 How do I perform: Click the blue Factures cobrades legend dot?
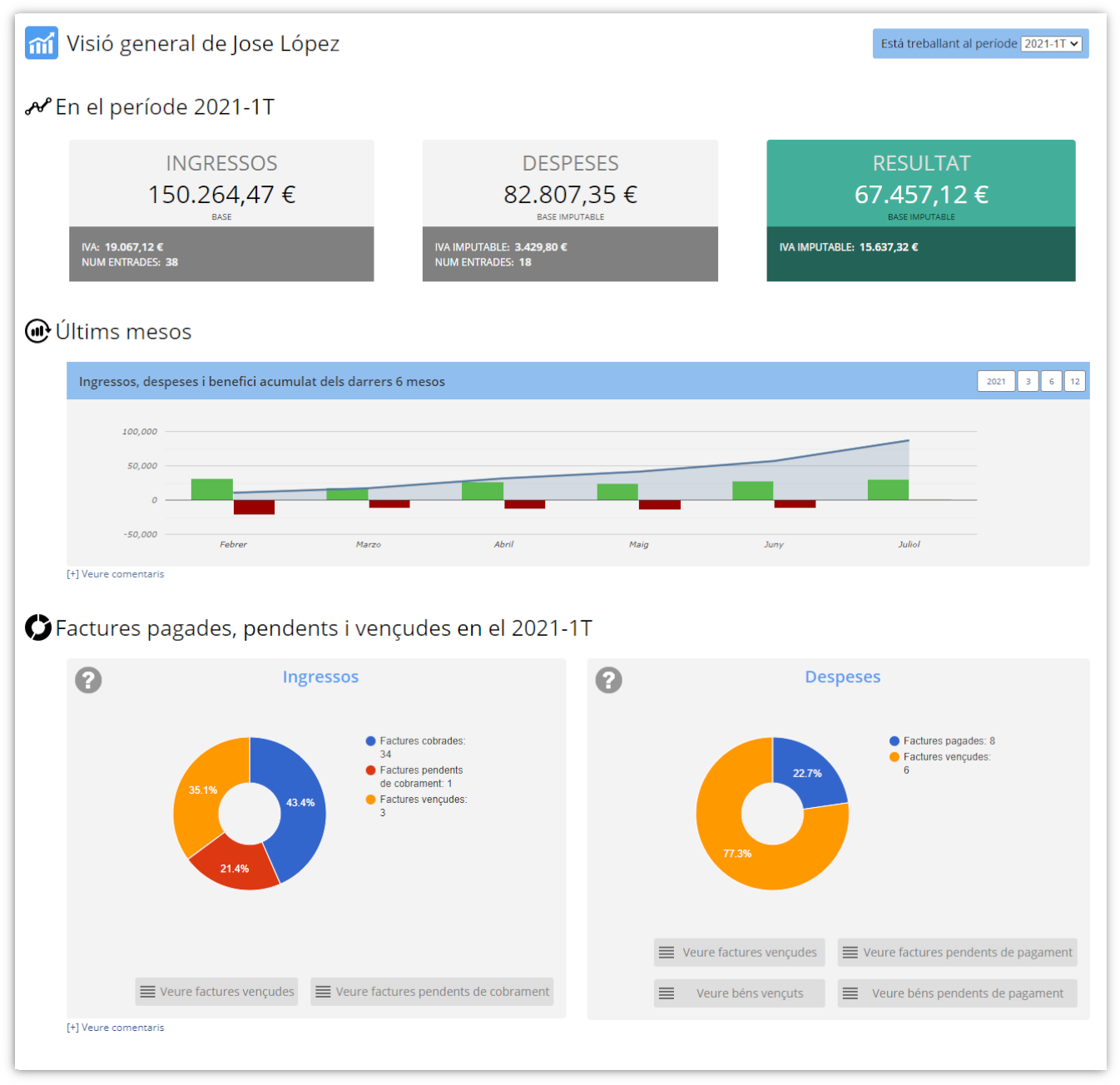pyautogui.click(x=371, y=741)
